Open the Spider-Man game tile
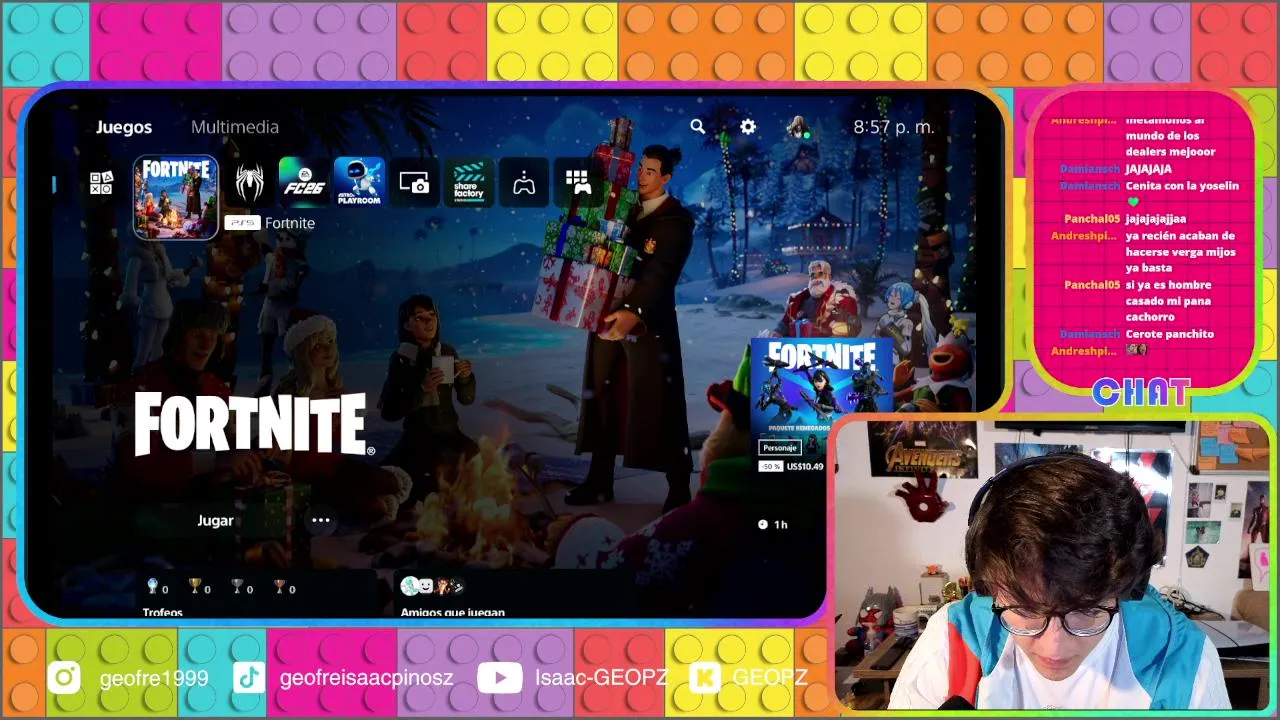Screen dimensions: 1280x720 click(249, 182)
